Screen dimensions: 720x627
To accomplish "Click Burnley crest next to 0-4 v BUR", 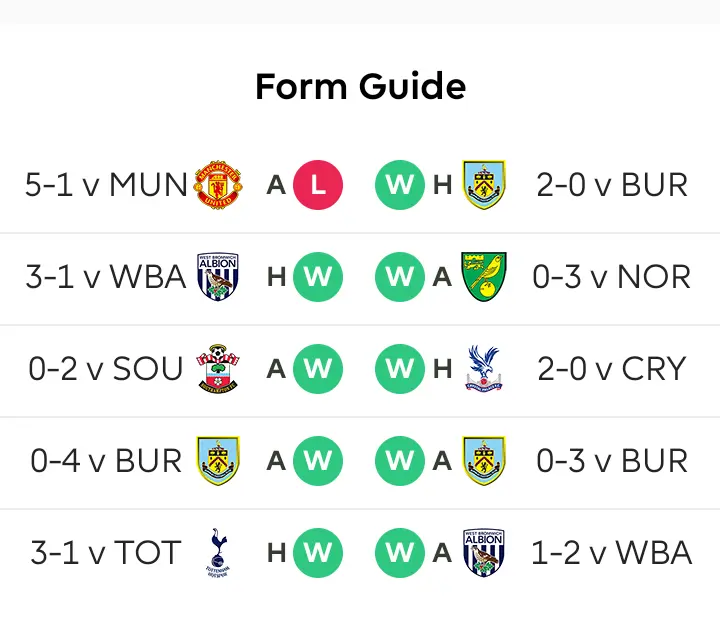I will pyautogui.click(x=217, y=461).
